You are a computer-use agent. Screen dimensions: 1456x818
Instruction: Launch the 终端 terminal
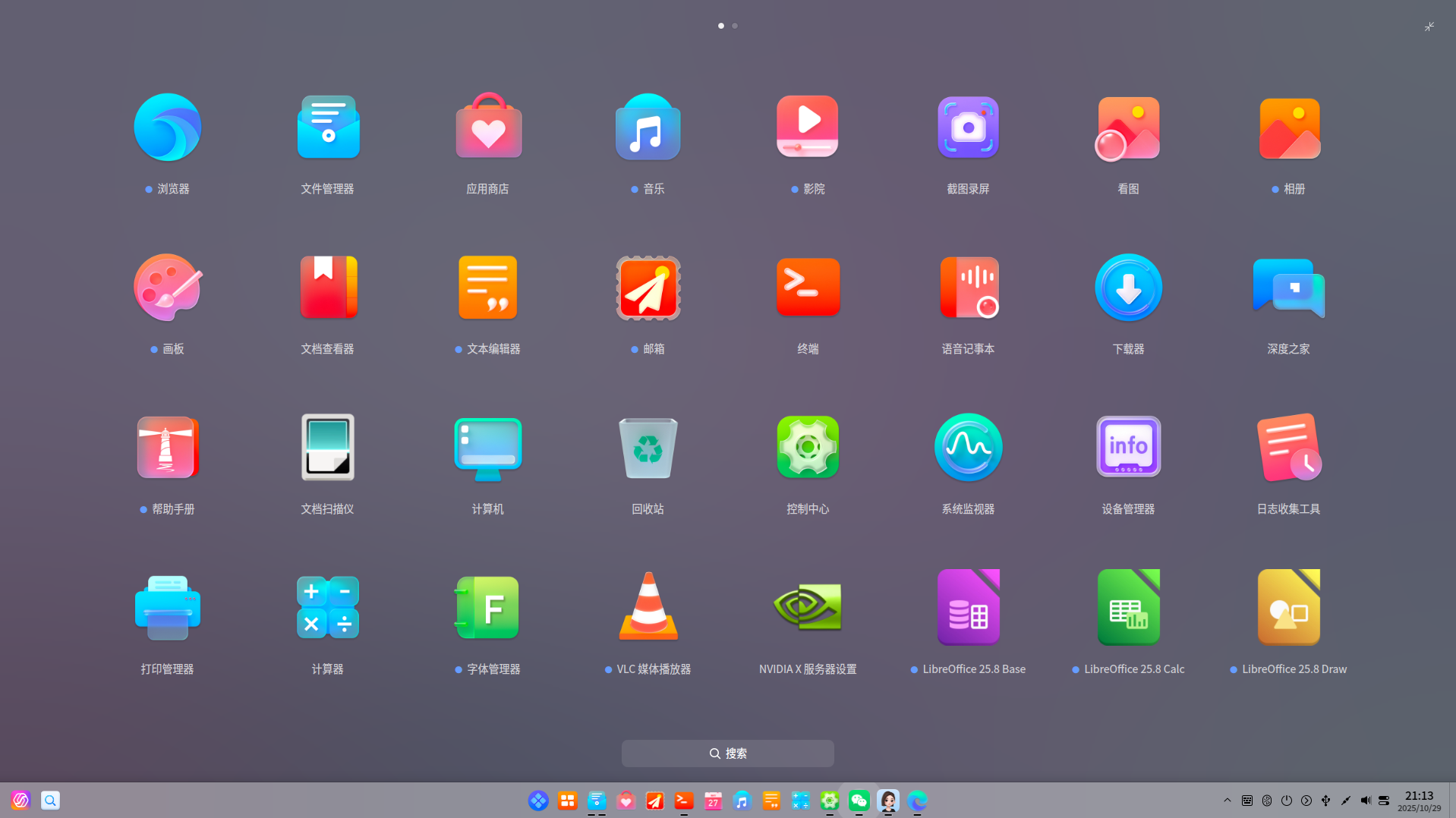coord(808,287)
